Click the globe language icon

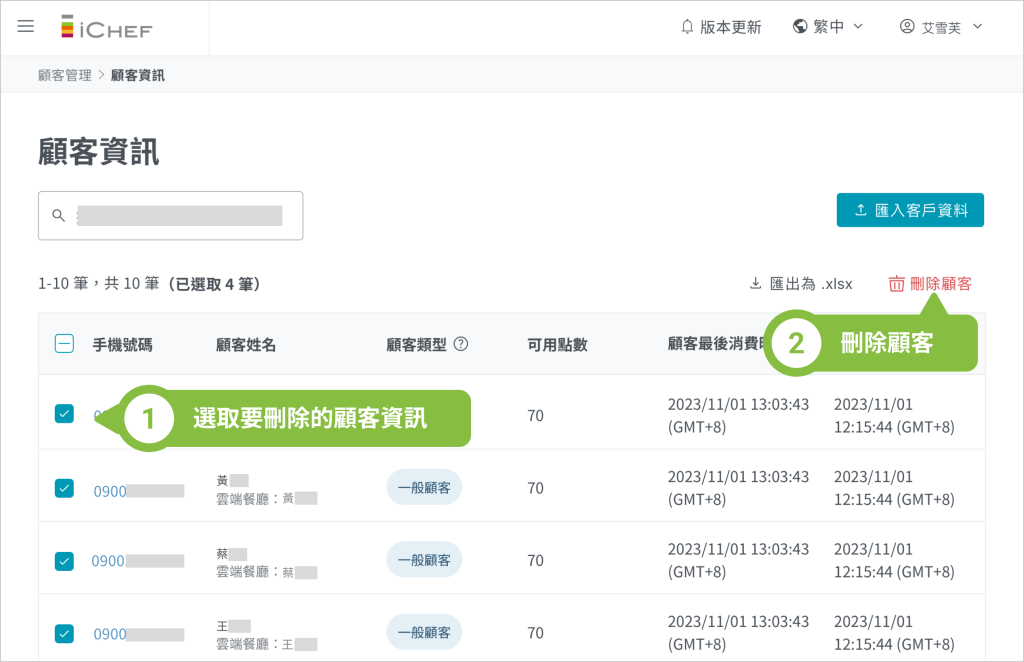[799, 27]
